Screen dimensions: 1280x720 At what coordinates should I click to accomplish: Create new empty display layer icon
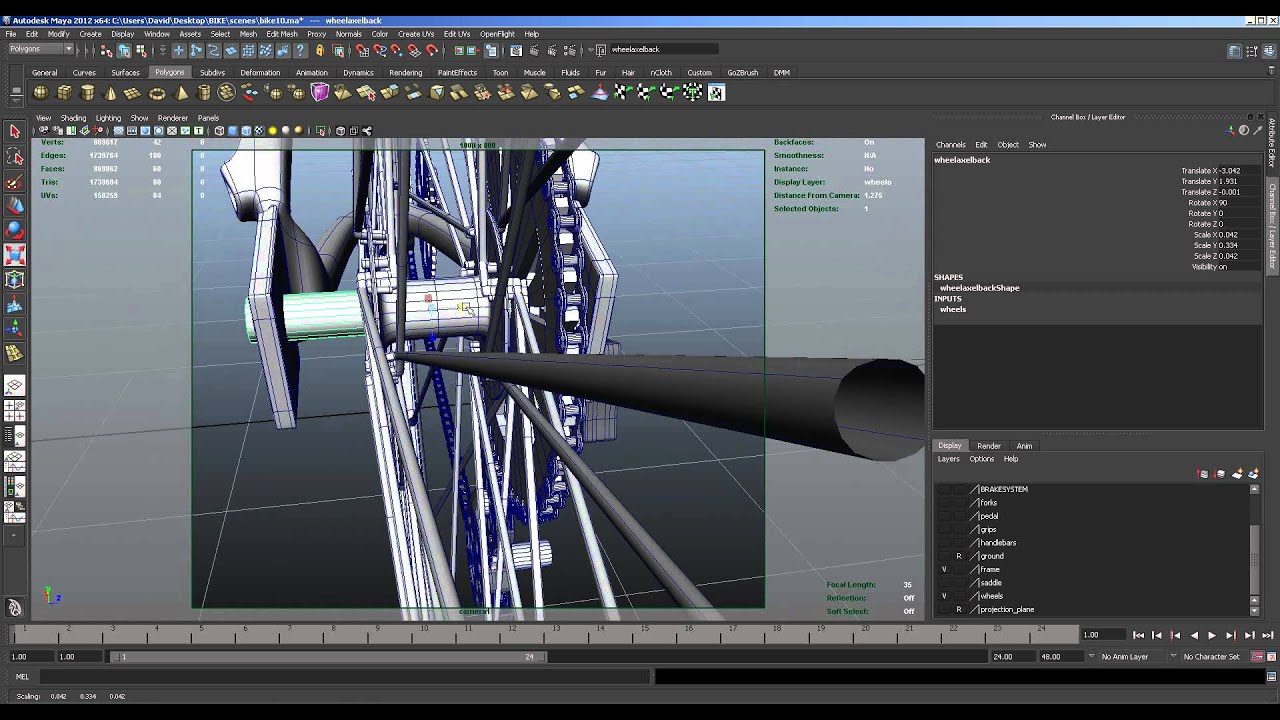pos(1237,474)
